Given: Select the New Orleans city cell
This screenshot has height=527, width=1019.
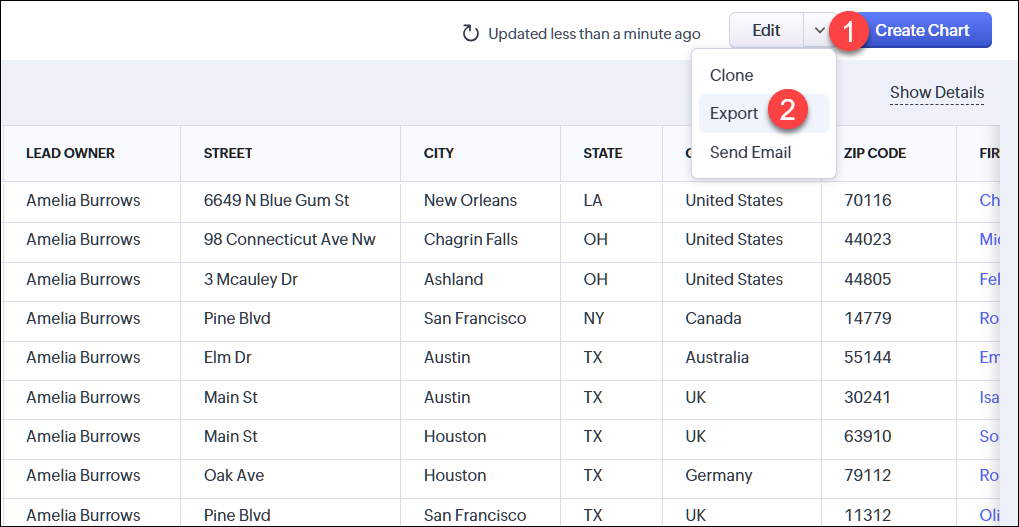Looking at the screenshot, I should [x=470, y=200].
